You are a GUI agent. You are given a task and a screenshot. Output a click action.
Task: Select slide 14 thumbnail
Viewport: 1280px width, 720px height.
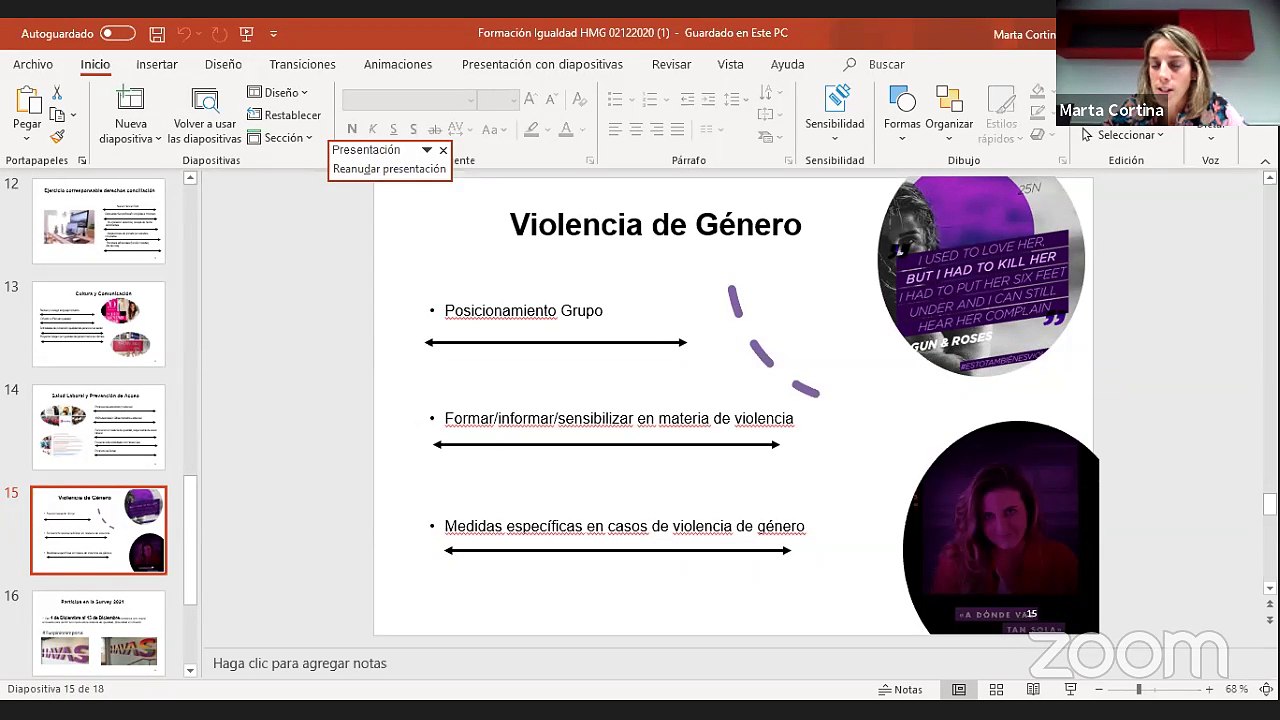tap(98, 427)
